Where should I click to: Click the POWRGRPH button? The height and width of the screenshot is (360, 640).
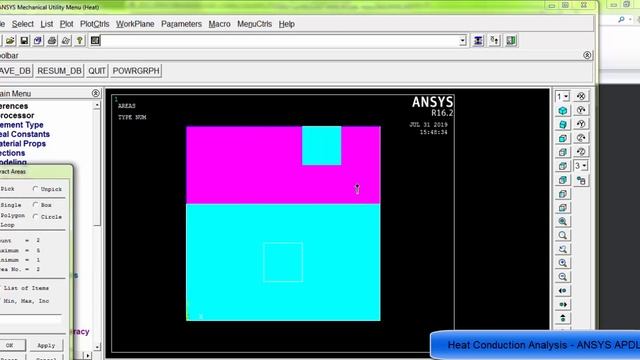point(136,71)
